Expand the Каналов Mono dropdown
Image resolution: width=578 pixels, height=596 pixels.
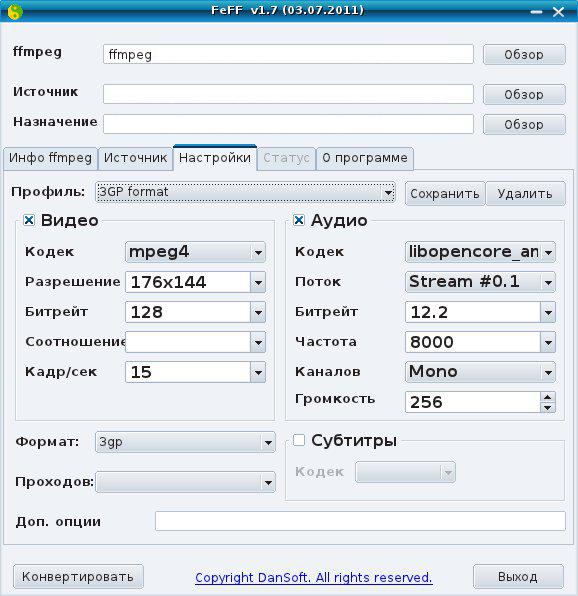click(480, 372)
